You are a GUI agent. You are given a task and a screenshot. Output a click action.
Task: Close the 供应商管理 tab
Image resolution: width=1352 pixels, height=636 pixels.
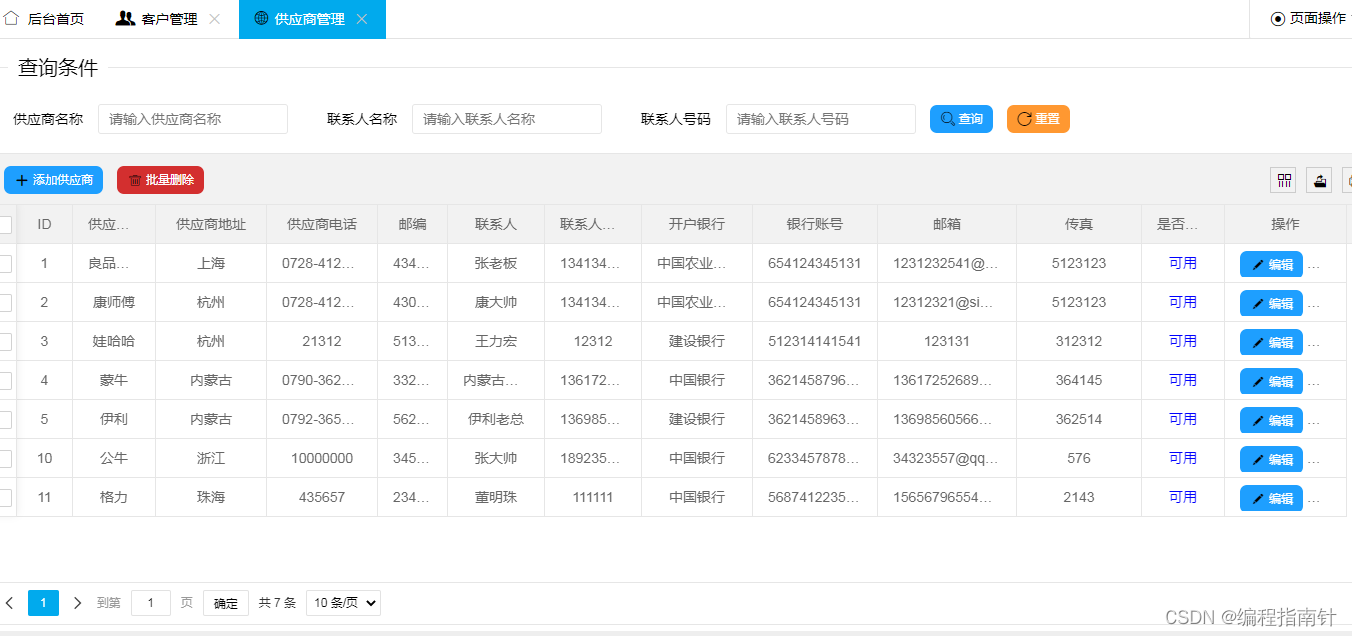(x=362, y=19)
